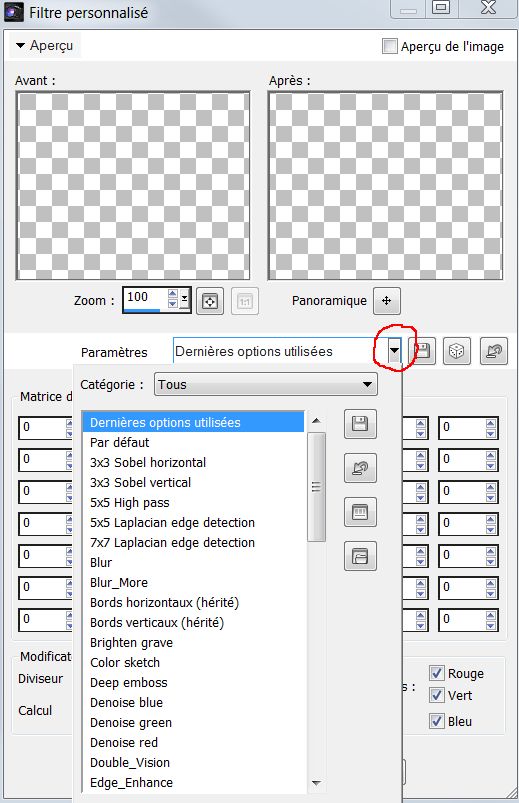519x803 pixels.
Task: Click the fit image to window zoom icon
Action: click(210, 302)
